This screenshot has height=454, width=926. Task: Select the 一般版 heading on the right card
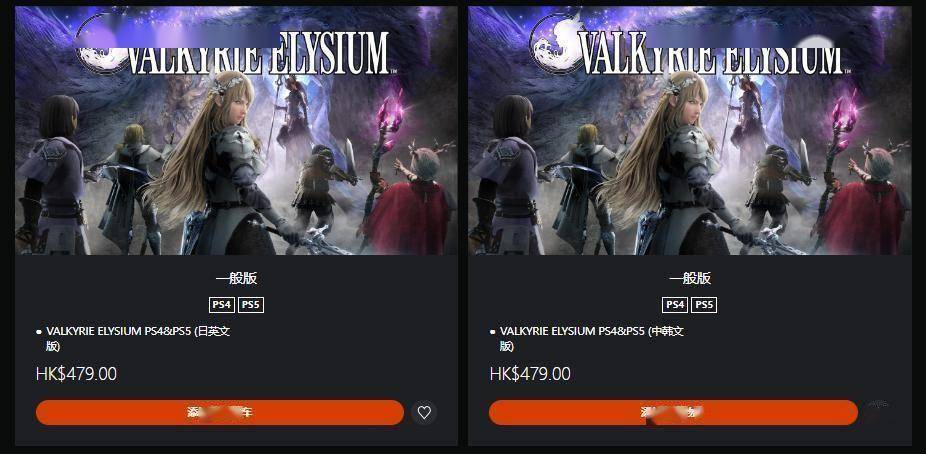(x=690, y=278)
